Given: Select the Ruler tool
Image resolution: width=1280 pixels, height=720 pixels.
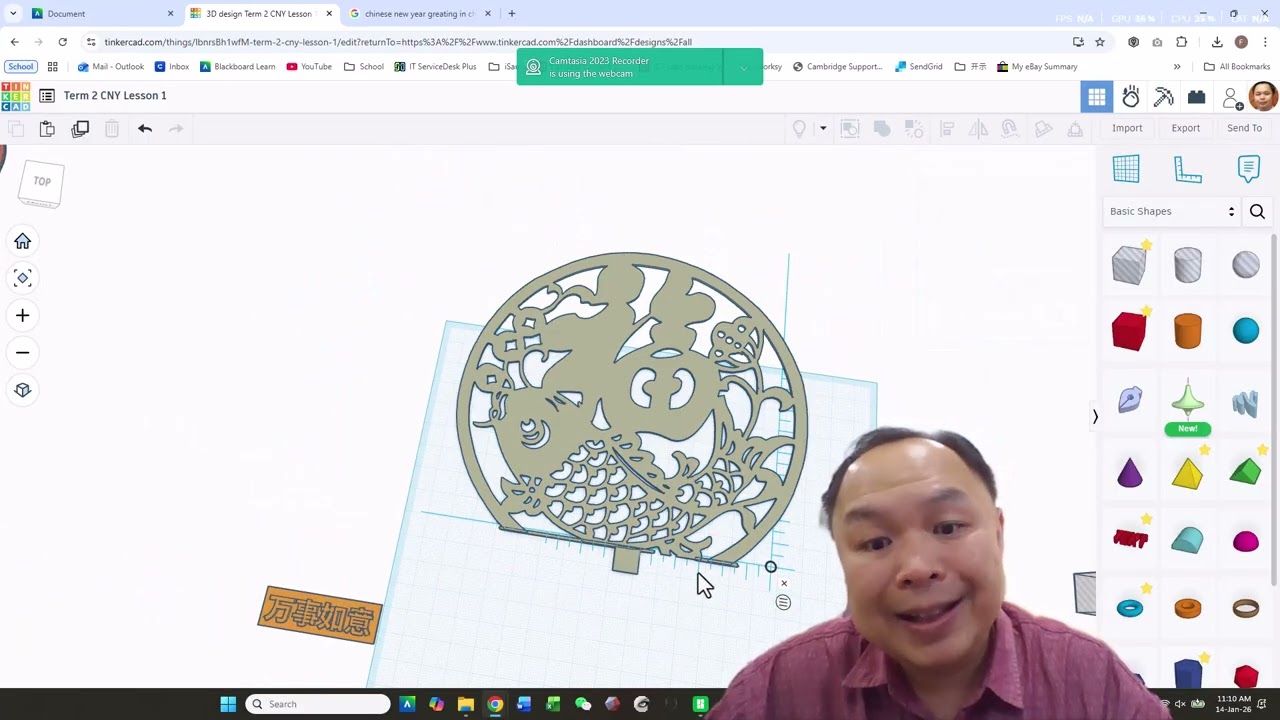Looking at the screenshot, I should 1187,169.
